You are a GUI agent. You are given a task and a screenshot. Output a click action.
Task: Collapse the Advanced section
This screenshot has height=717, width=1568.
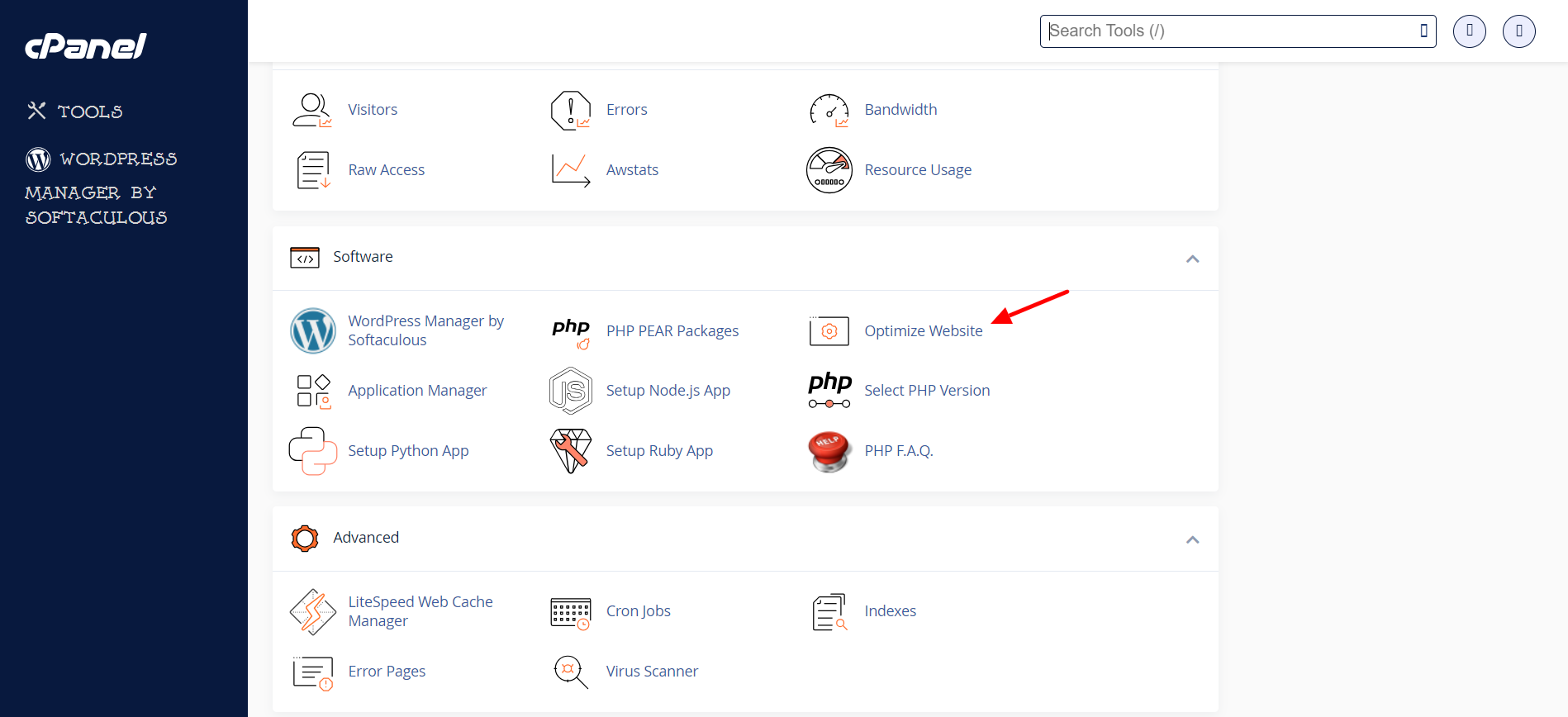tap(1192, 539)
